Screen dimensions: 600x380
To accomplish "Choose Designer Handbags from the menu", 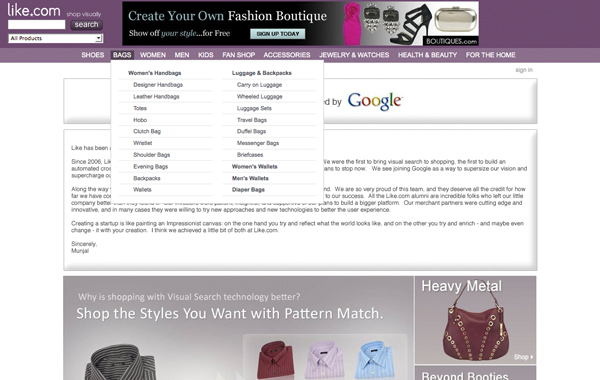I will click(158, 85).
